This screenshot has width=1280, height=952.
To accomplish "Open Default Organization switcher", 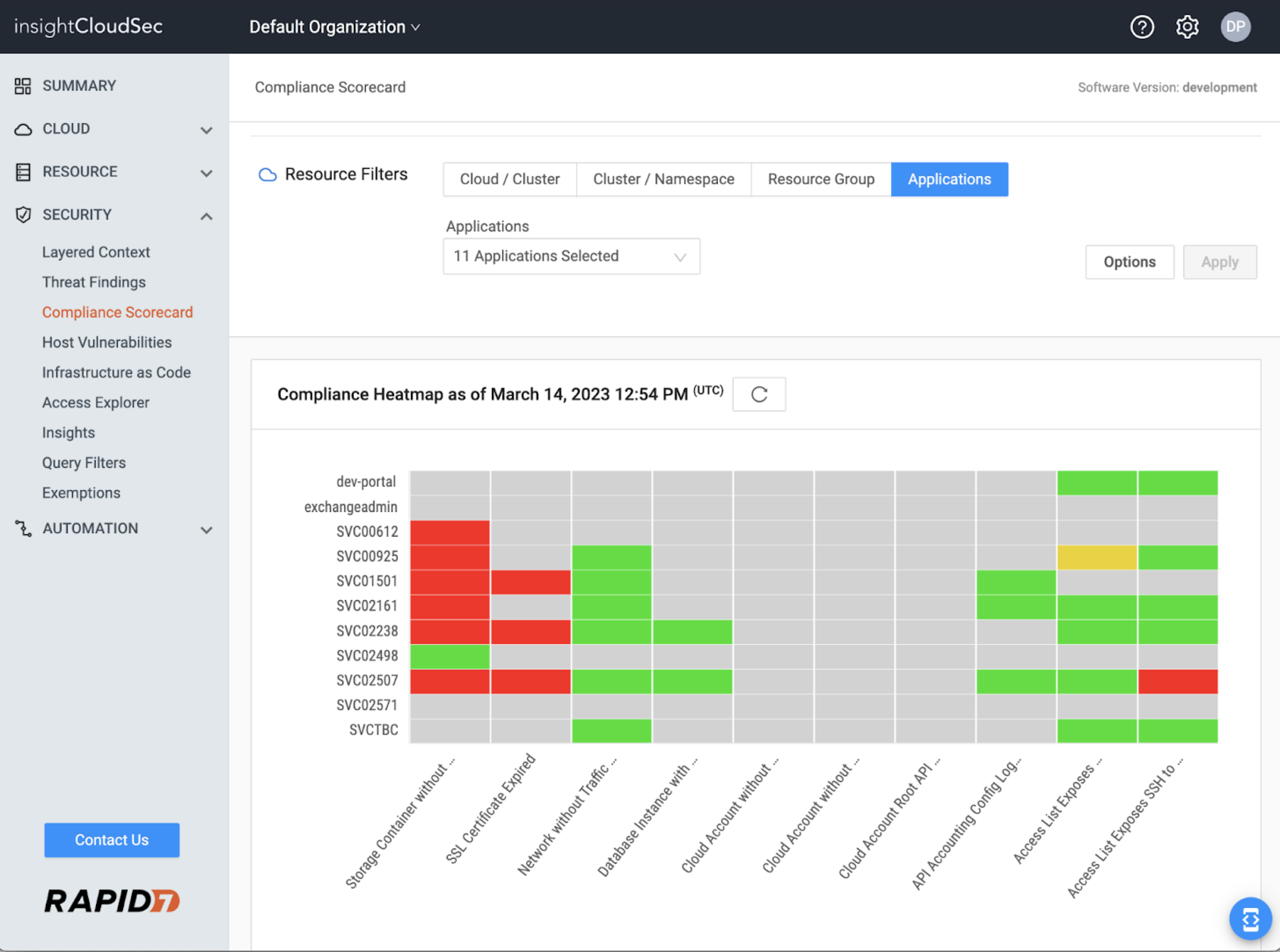I will tap(334, 27).
